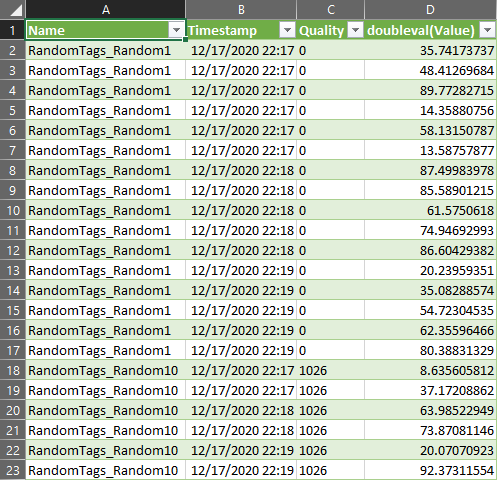This screenshot has height=480, width=497.
Task: Click RandomTags_Random10 name in row 23
Action: [x=105, y=470]
